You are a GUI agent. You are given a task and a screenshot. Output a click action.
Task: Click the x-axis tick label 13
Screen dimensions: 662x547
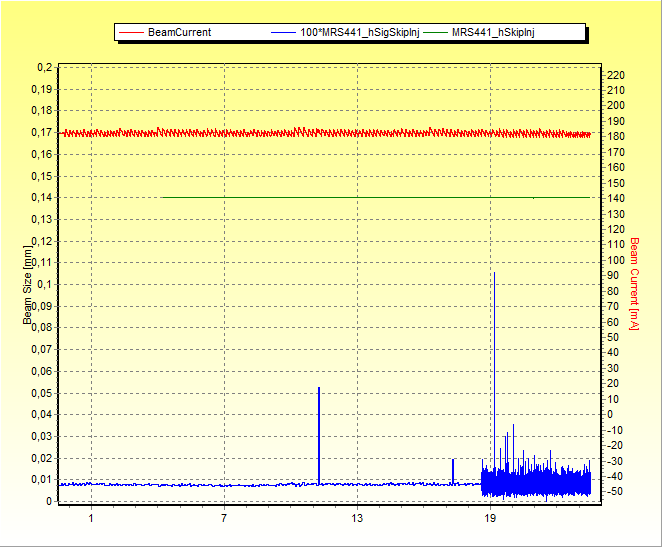pos(357,518)
